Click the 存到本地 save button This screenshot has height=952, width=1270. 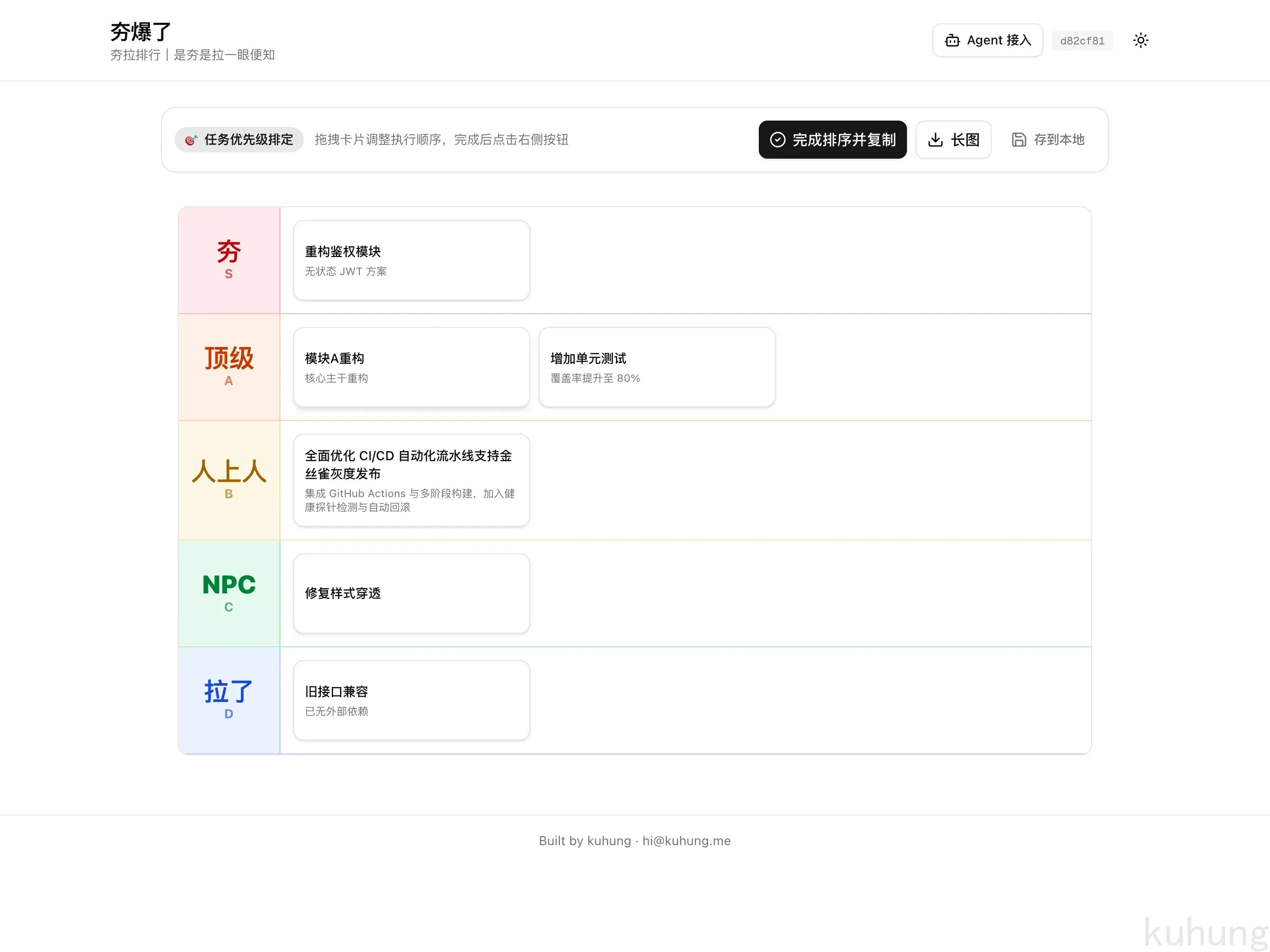[x=1047, y=140]
